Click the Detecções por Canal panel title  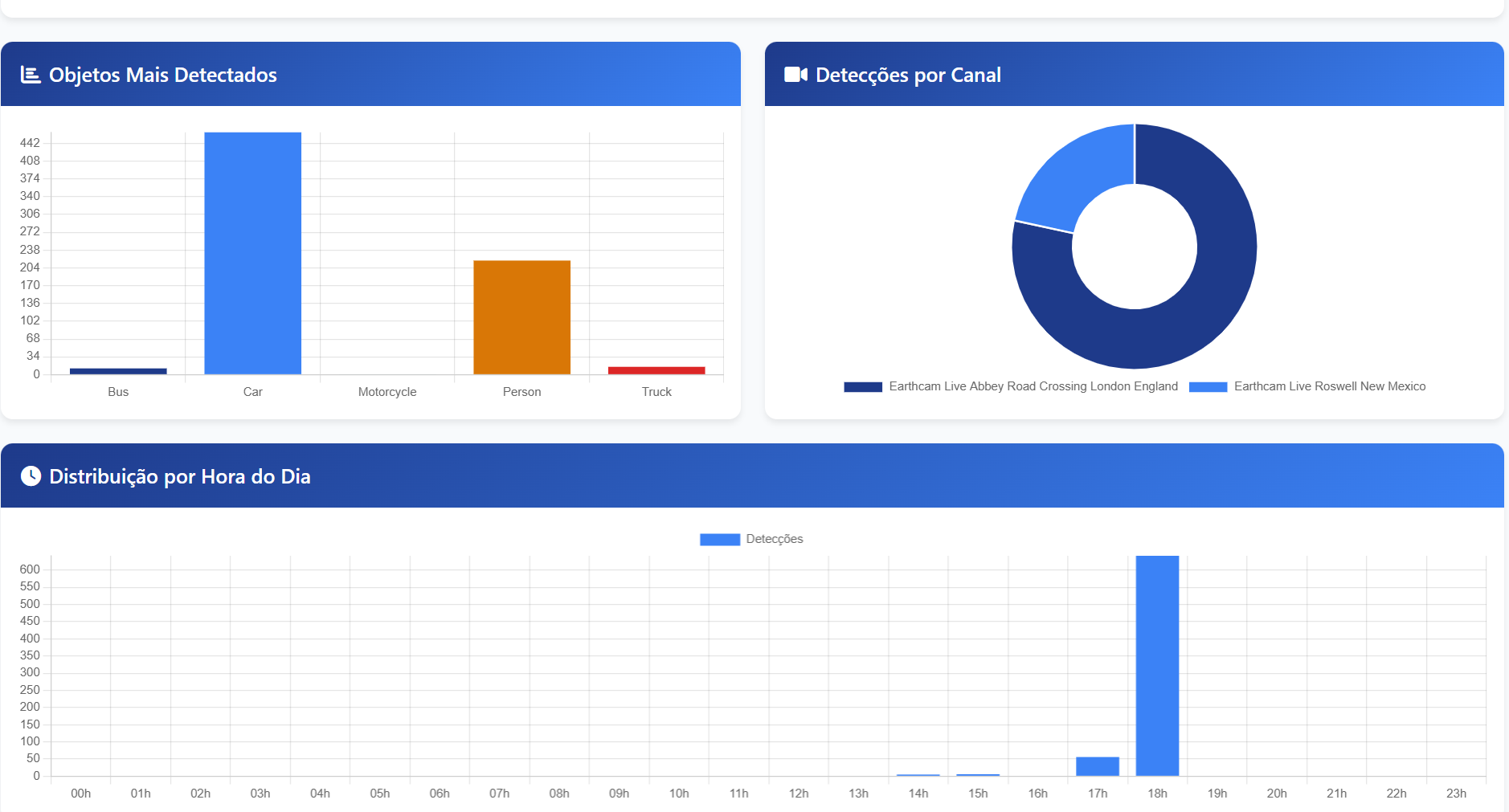tap(908, 75)
